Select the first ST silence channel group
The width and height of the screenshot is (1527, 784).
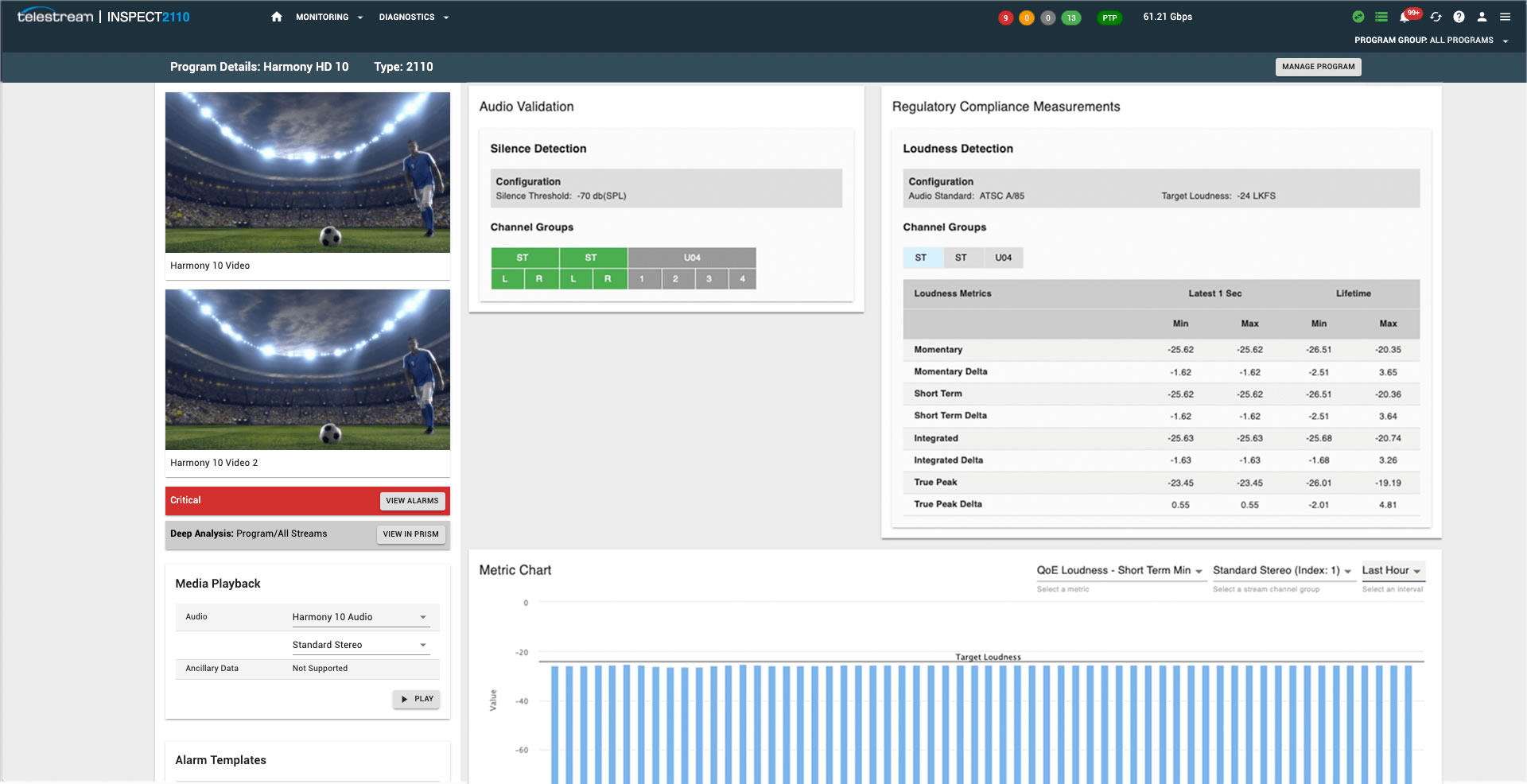point(525,258)
